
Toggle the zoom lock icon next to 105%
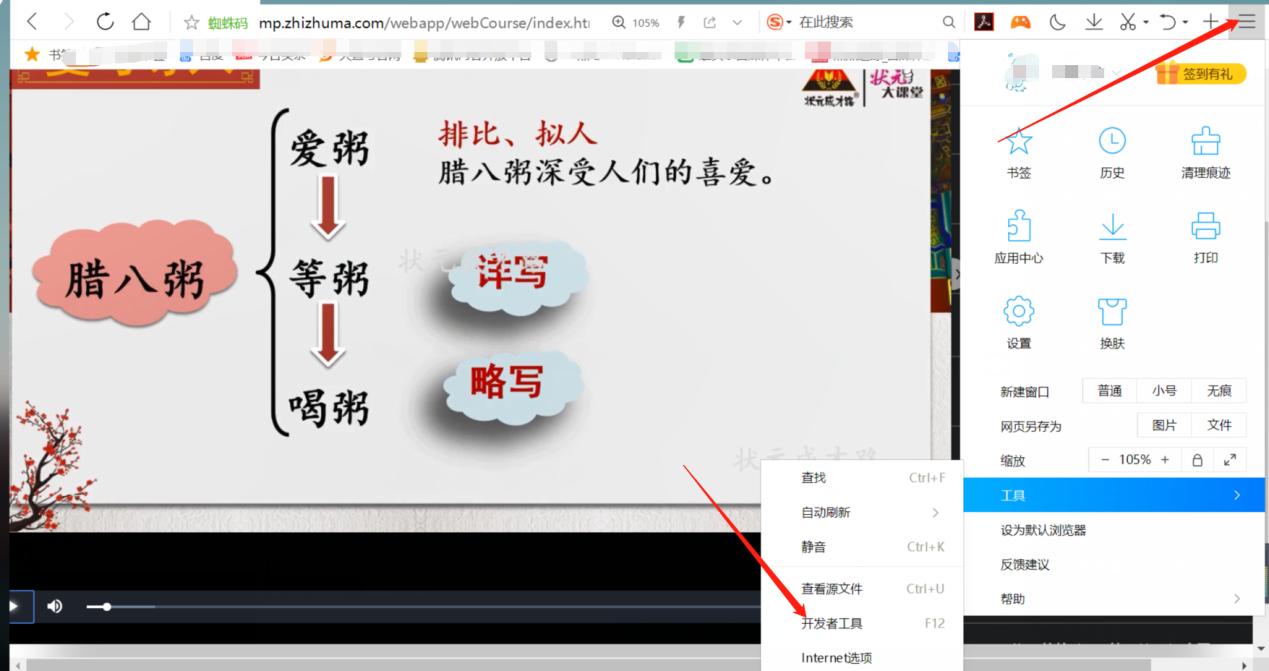(x=1197, y=459)
